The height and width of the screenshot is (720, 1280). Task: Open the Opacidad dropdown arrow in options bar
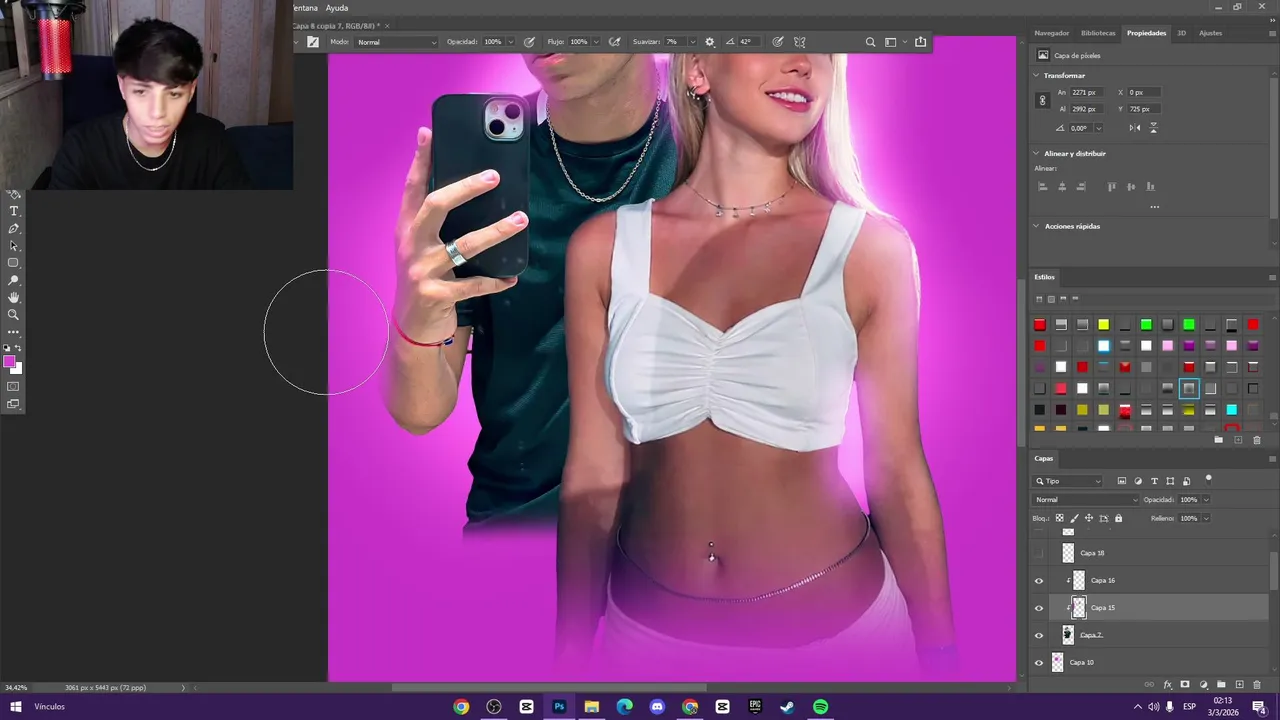point(510,42)
